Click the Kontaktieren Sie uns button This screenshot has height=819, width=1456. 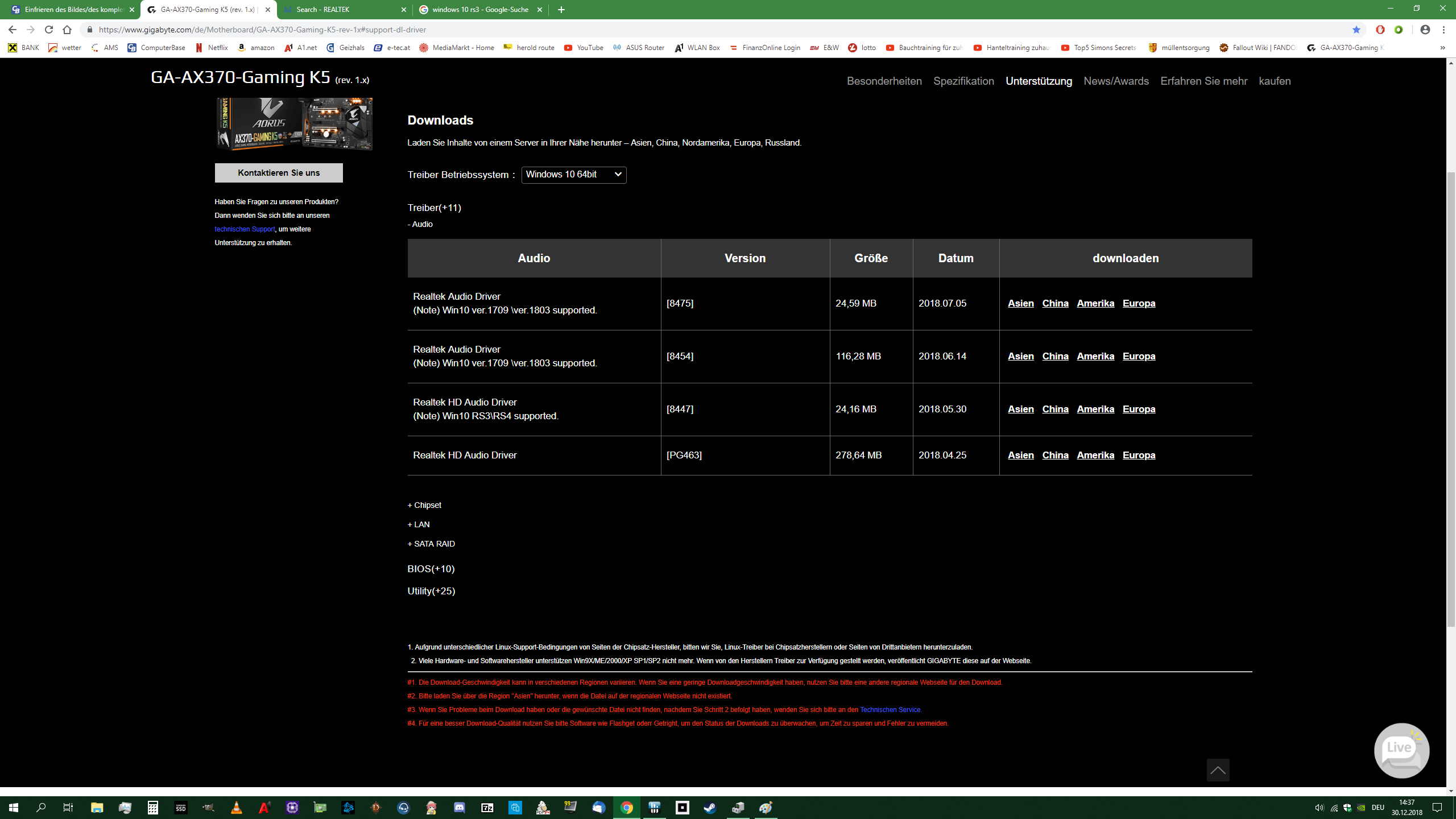[279, 173]
